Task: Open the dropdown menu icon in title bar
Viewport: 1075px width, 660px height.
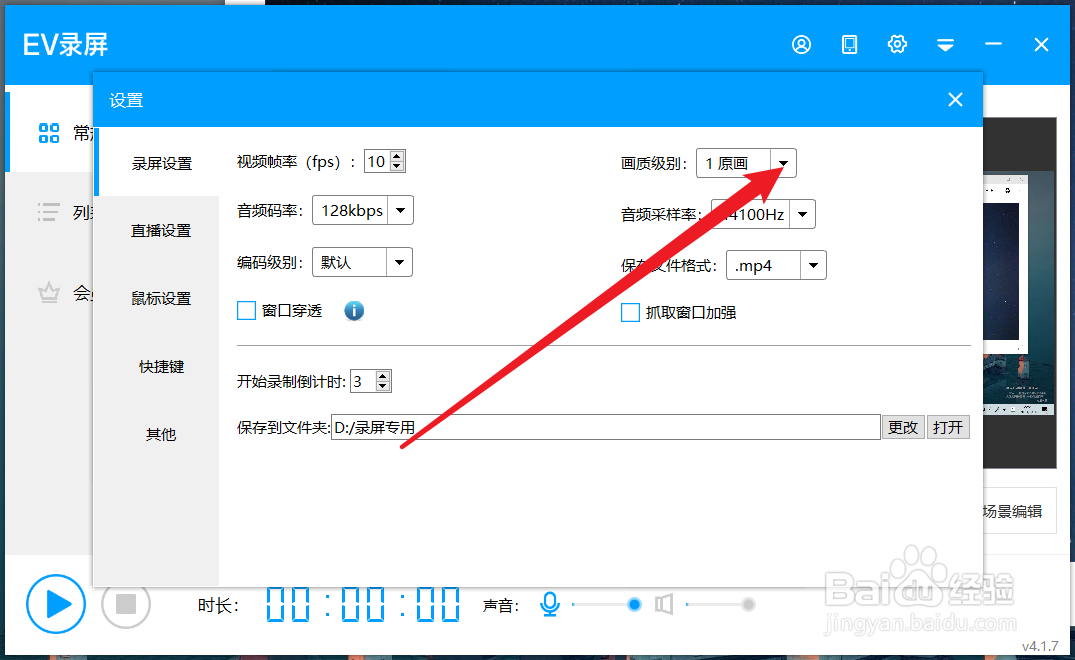Action: click(x=945, y=45)
